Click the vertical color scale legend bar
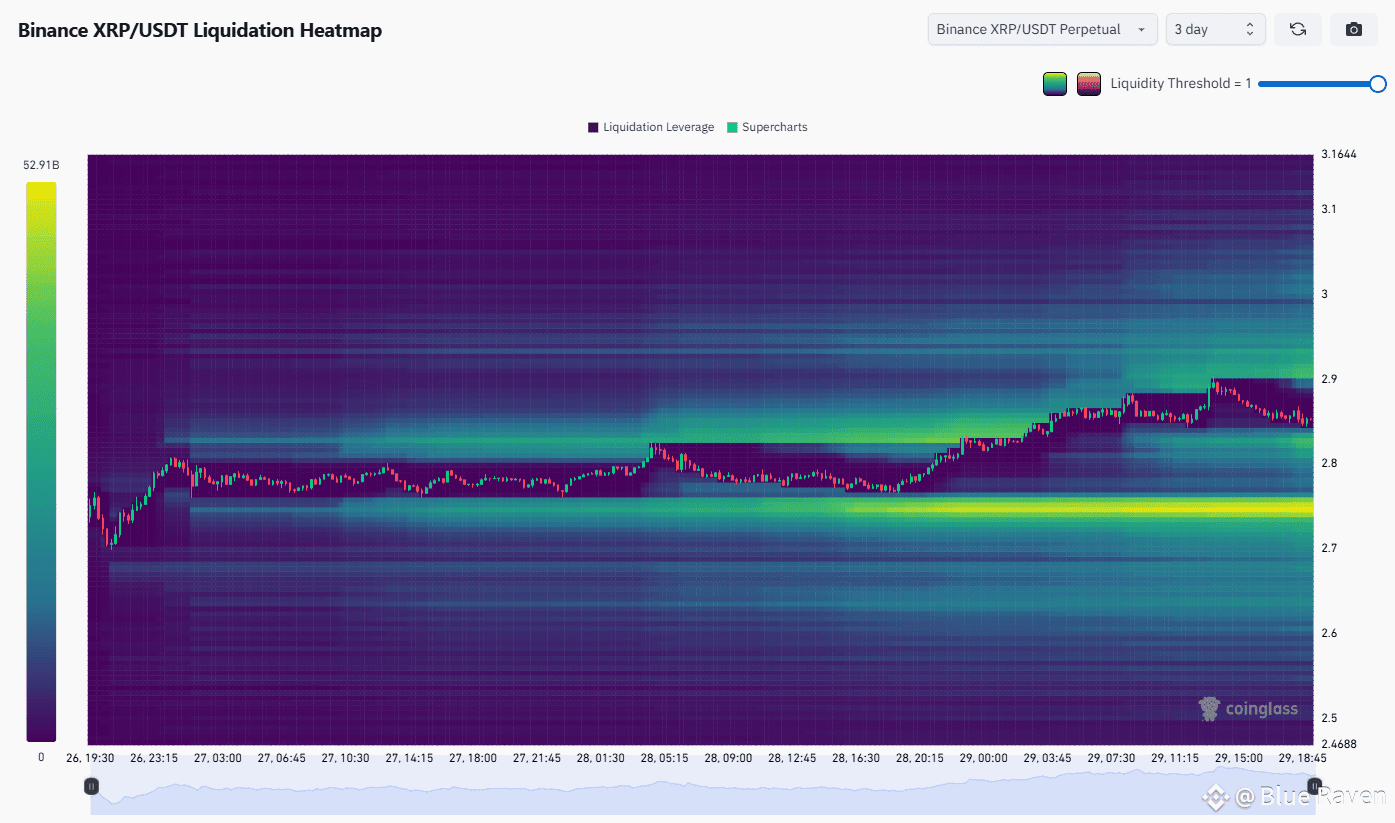The image size is (1395, 823). (41, 461)
